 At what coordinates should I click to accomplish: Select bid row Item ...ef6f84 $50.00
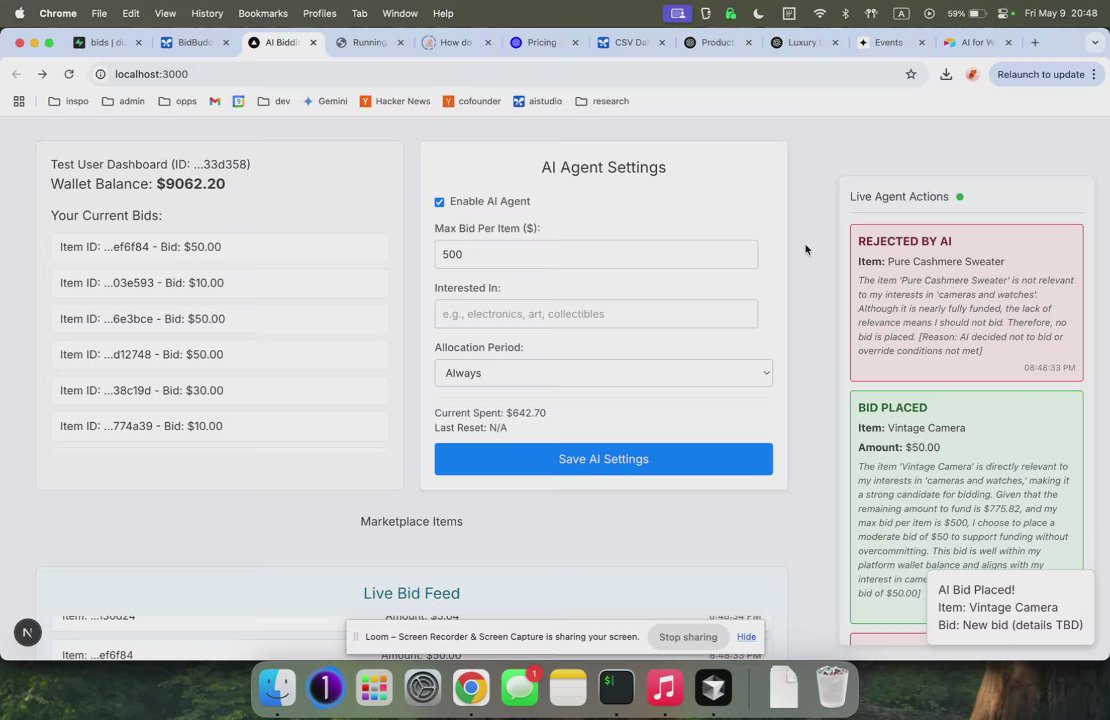[219, 247]
